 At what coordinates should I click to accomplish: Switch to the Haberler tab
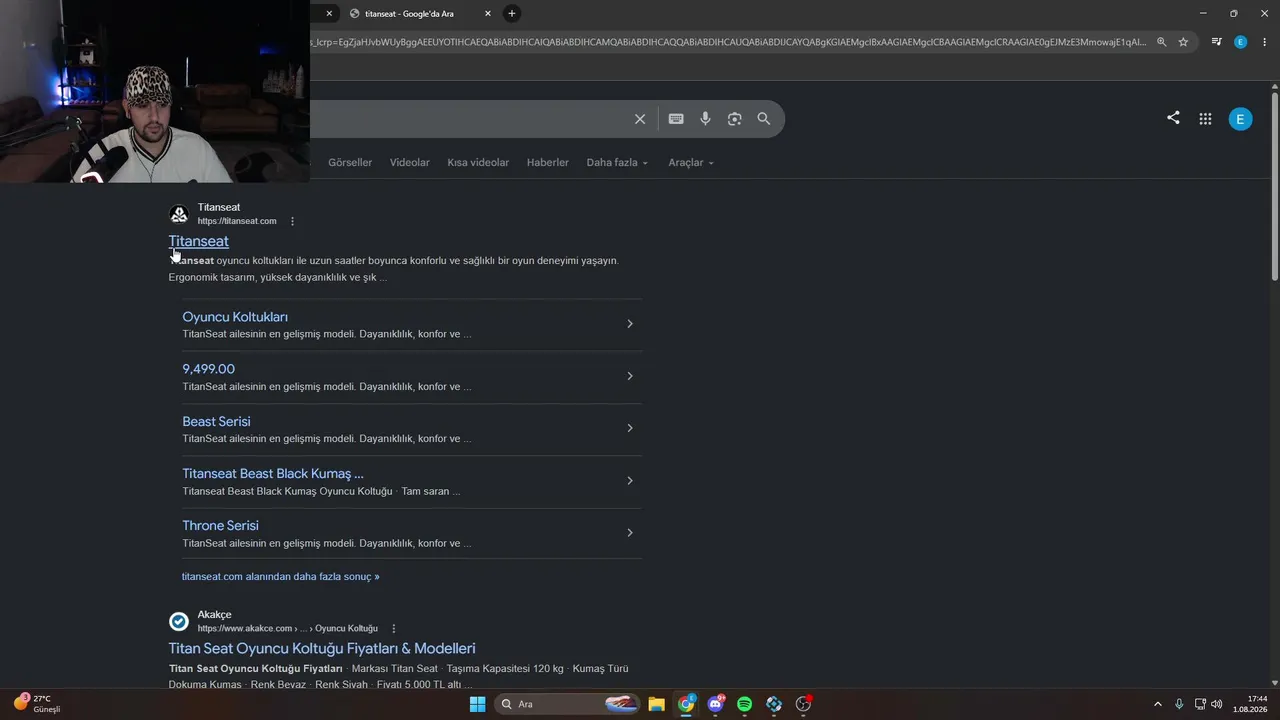(x=548, y=163)
